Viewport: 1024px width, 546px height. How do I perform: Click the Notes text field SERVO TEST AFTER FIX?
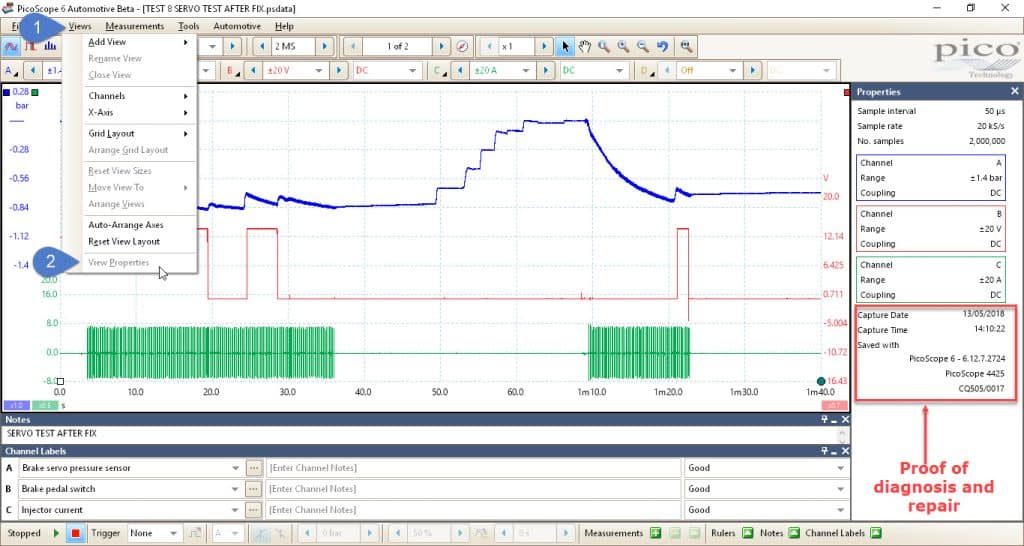pos(419,434)
